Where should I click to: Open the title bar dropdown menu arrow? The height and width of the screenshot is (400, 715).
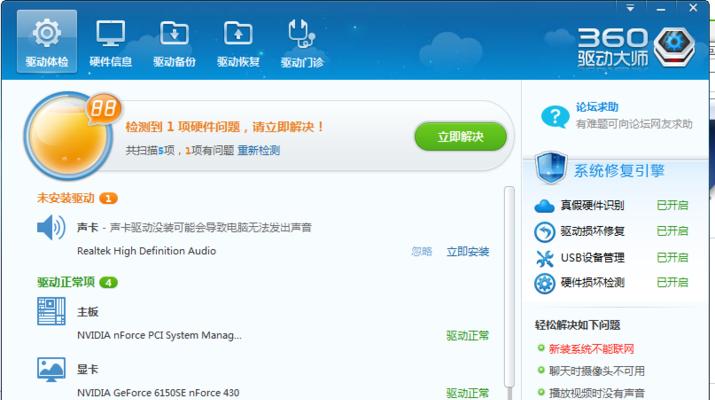(630, 8)
